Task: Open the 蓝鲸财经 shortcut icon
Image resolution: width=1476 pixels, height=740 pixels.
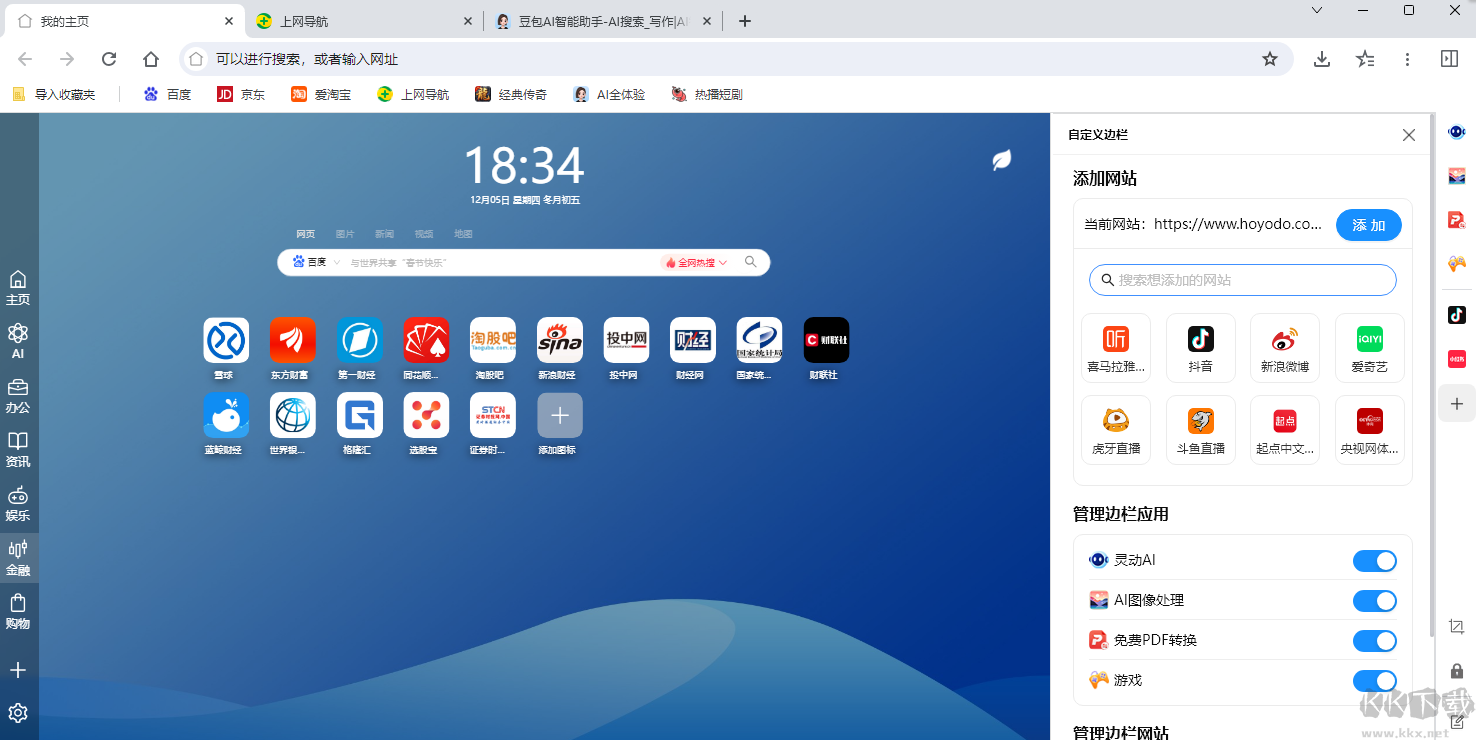Action: coord(226,415)
